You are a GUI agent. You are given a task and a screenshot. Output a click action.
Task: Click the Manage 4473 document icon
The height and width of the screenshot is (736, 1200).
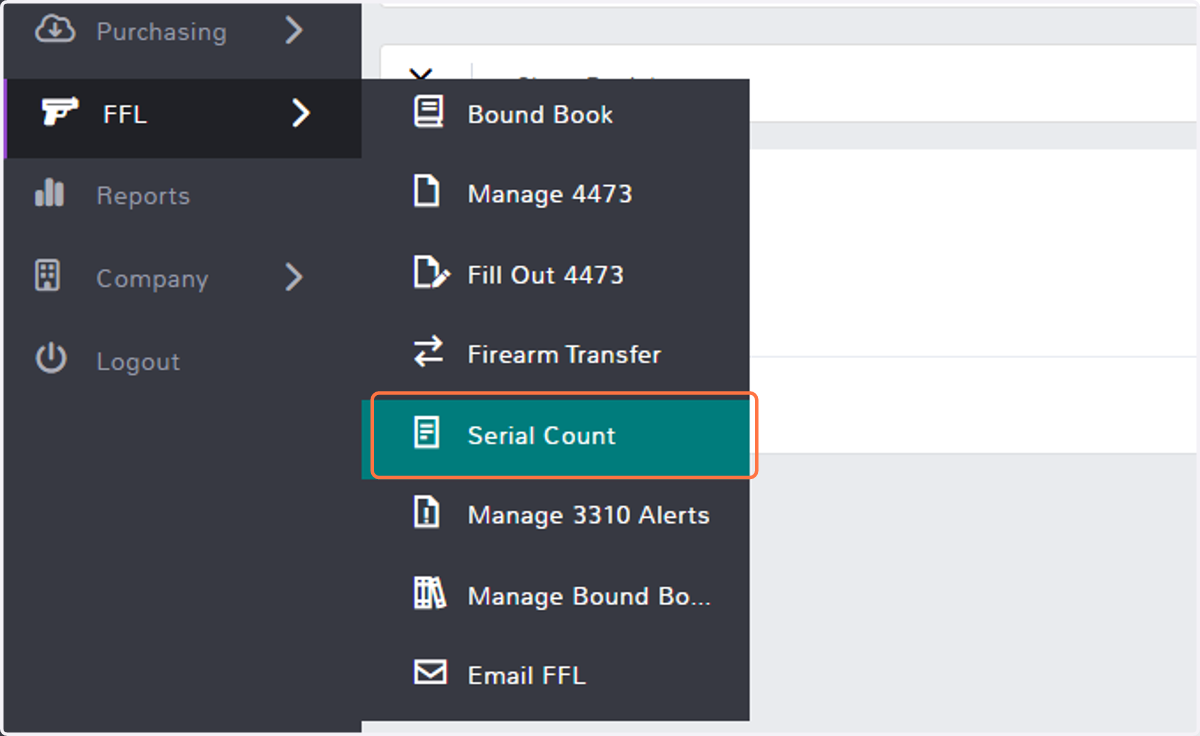click(x=427, y=191)
